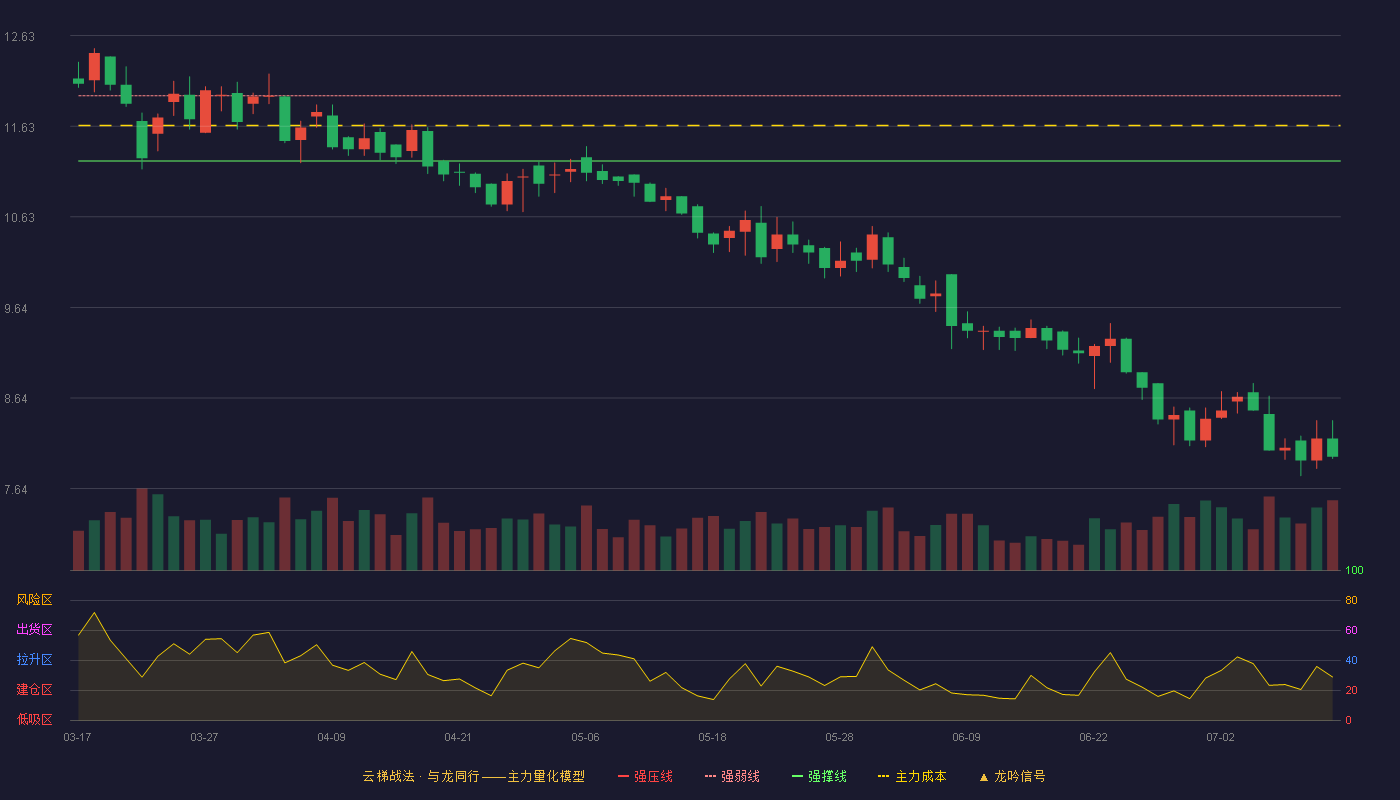This screenshot has width=1400, height=800.
Task: Click the 05-06 date label
Action: [585, 737]
